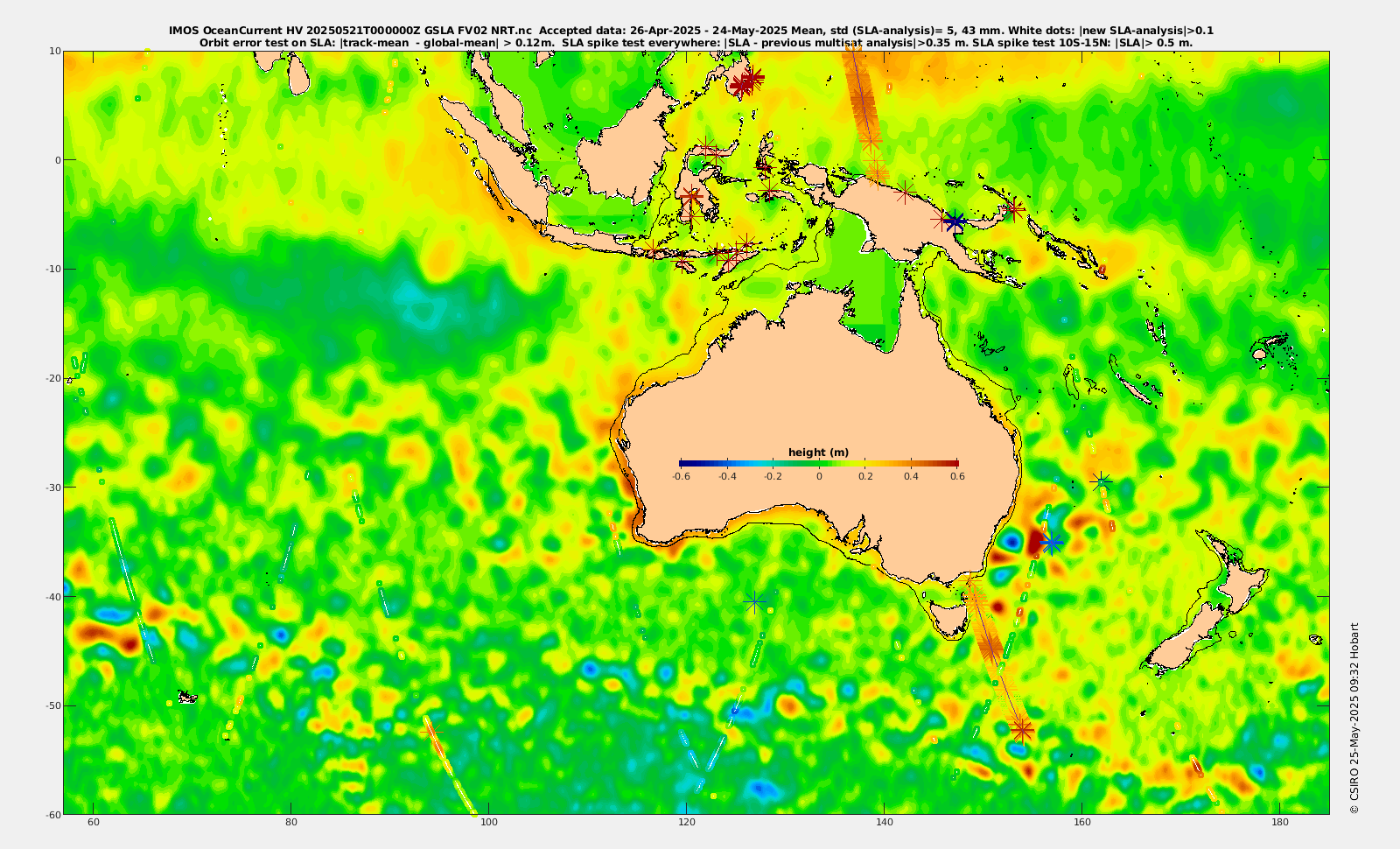Click the latitude -50 axis label
This screenshot has height=849, width=1400.
(x=52, y=705)
